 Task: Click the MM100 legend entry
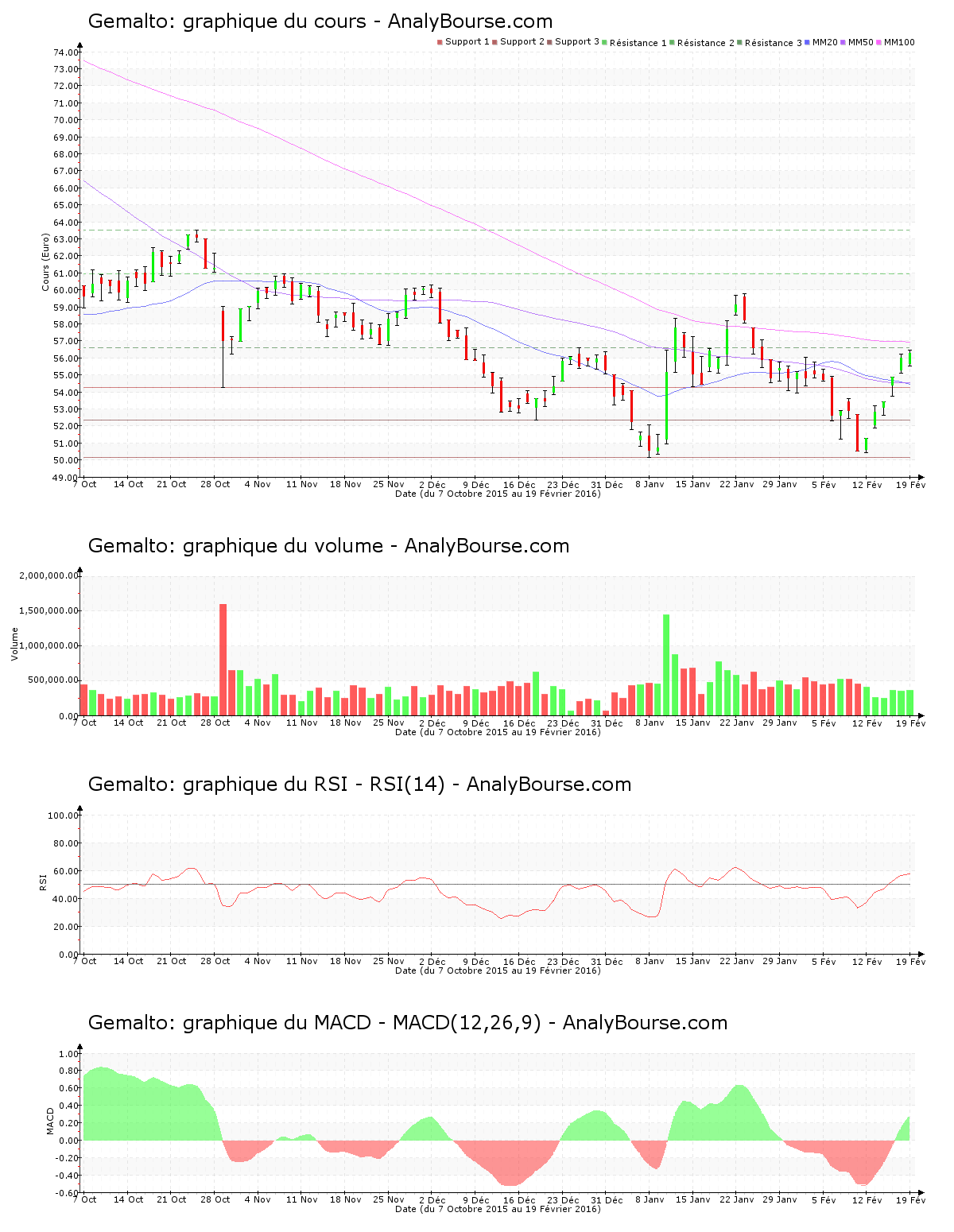click(x=896, y=42)
